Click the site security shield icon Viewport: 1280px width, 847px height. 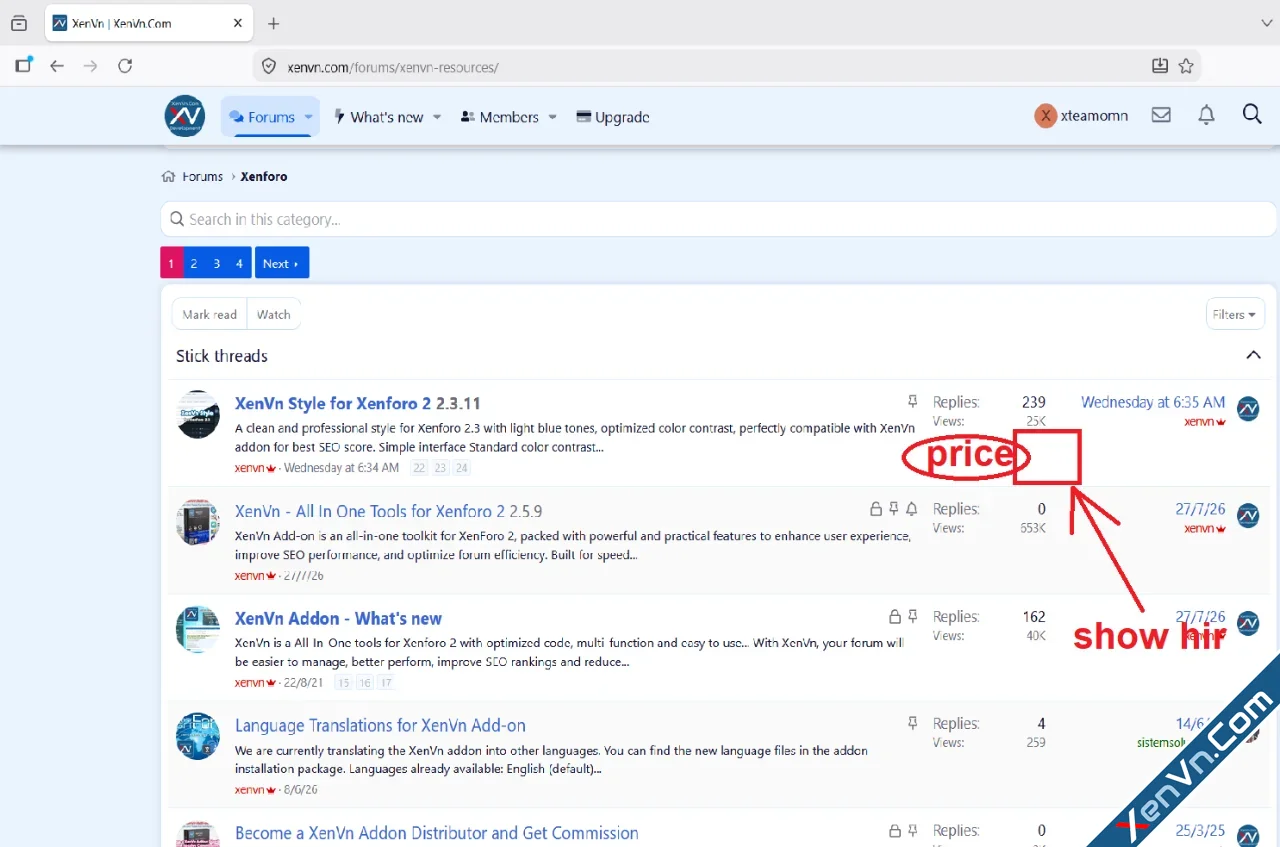[x=268, y=67]
